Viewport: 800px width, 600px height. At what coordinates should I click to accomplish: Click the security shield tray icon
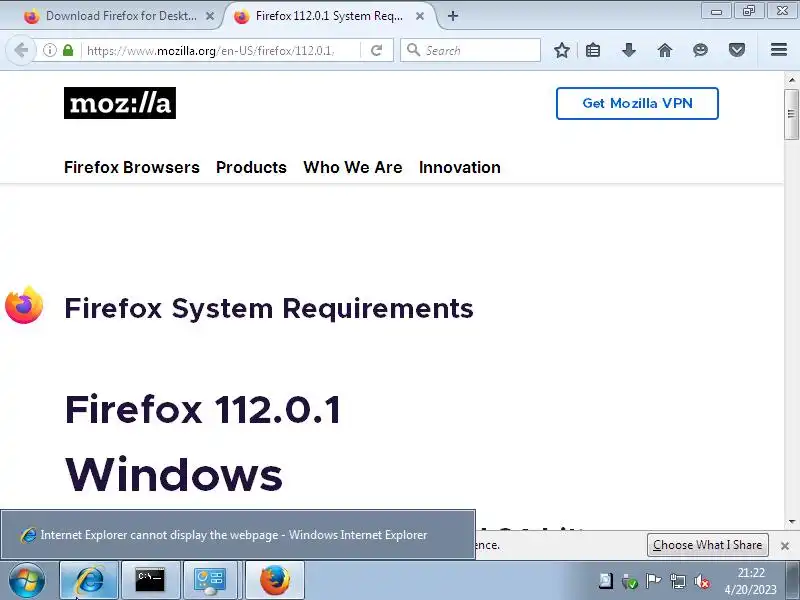[630, 581]
